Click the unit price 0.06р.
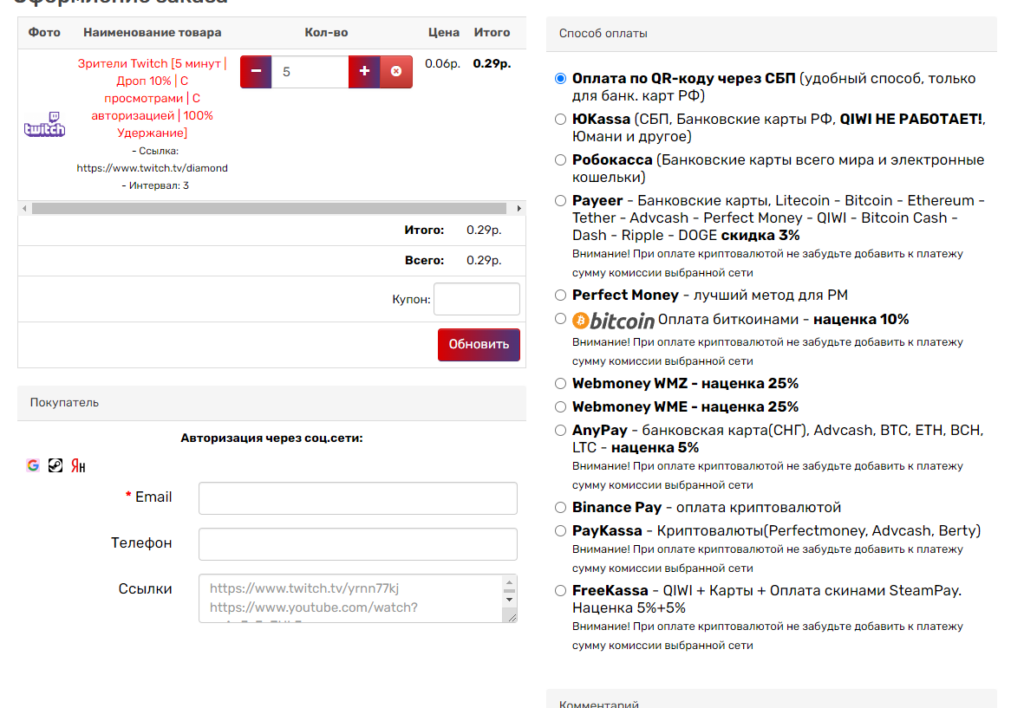Image resolution: width=1024 pixels, height=708 pixels. click(443, 63)
